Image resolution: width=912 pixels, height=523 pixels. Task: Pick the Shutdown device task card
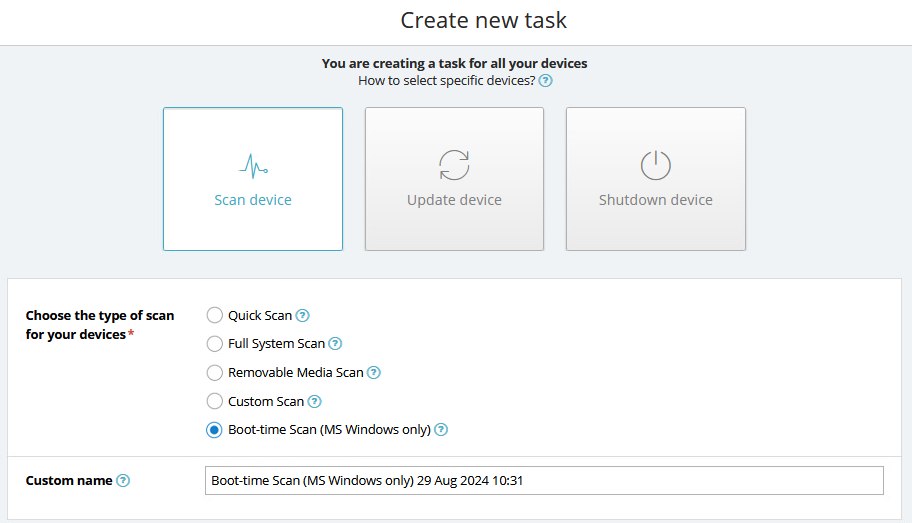[x=656, y=179]
